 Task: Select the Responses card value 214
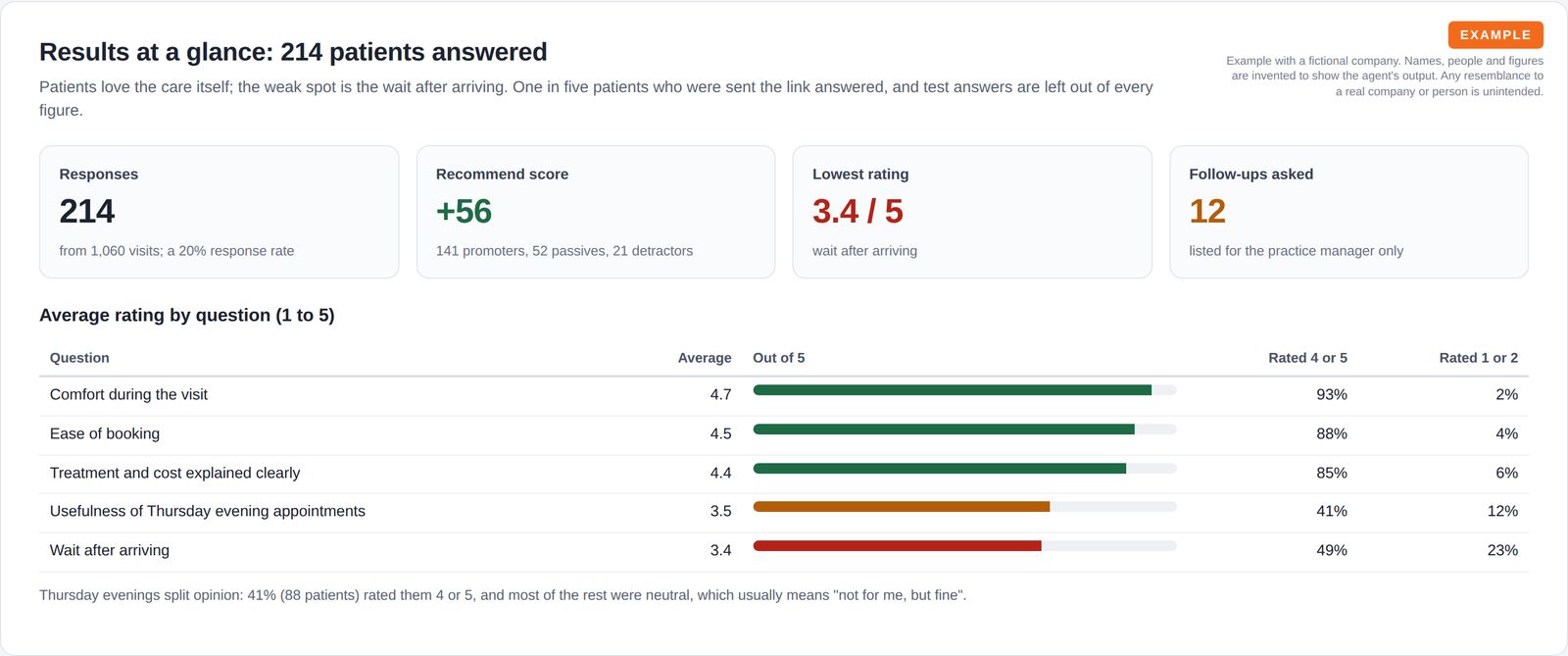pyautogui.click(x=87, y=211)
